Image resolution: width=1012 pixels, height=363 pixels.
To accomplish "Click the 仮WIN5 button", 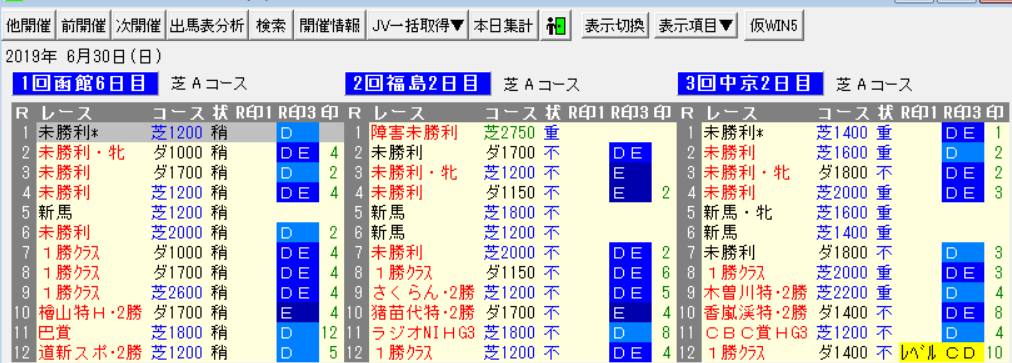I will pos(774,26).
